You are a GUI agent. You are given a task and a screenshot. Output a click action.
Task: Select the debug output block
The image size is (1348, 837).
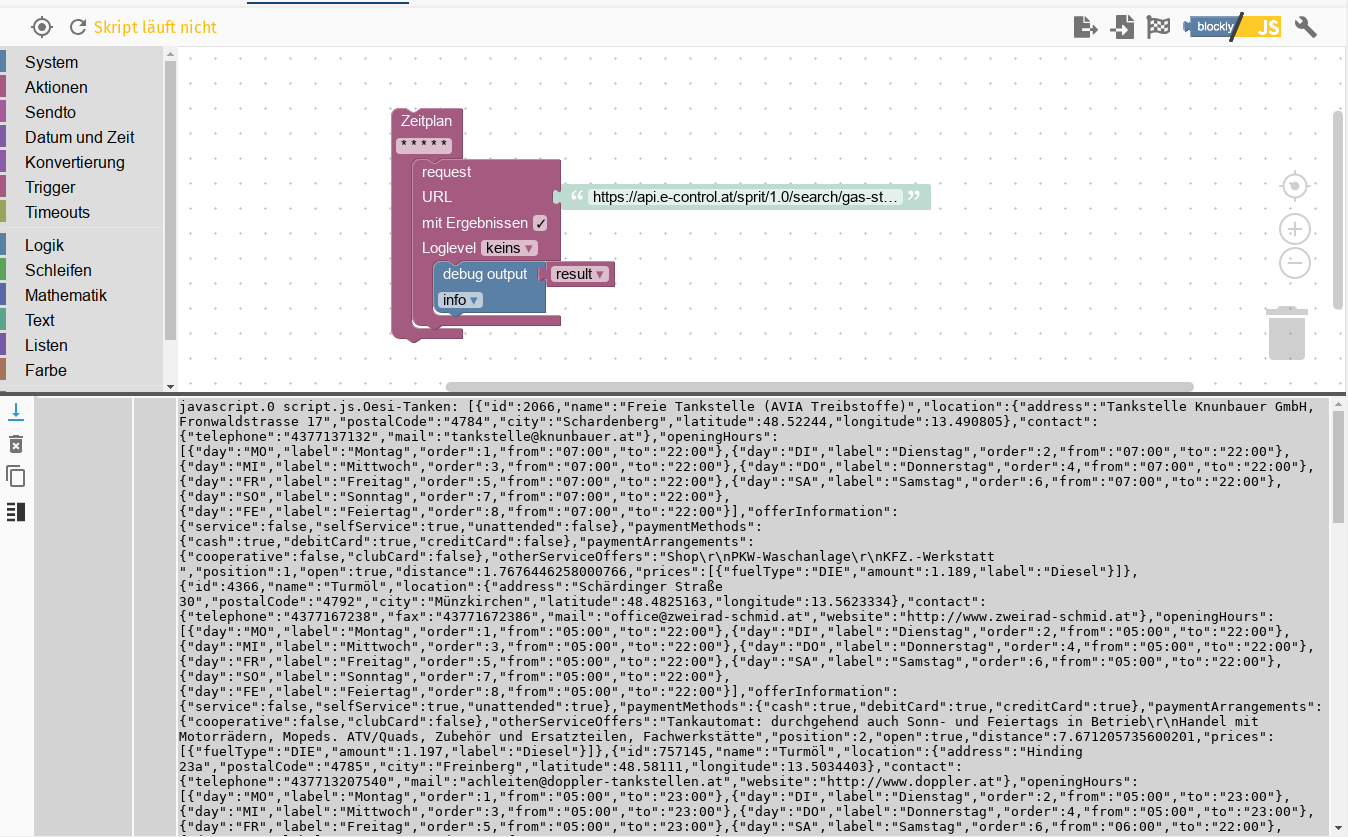[x=485, y=274]
